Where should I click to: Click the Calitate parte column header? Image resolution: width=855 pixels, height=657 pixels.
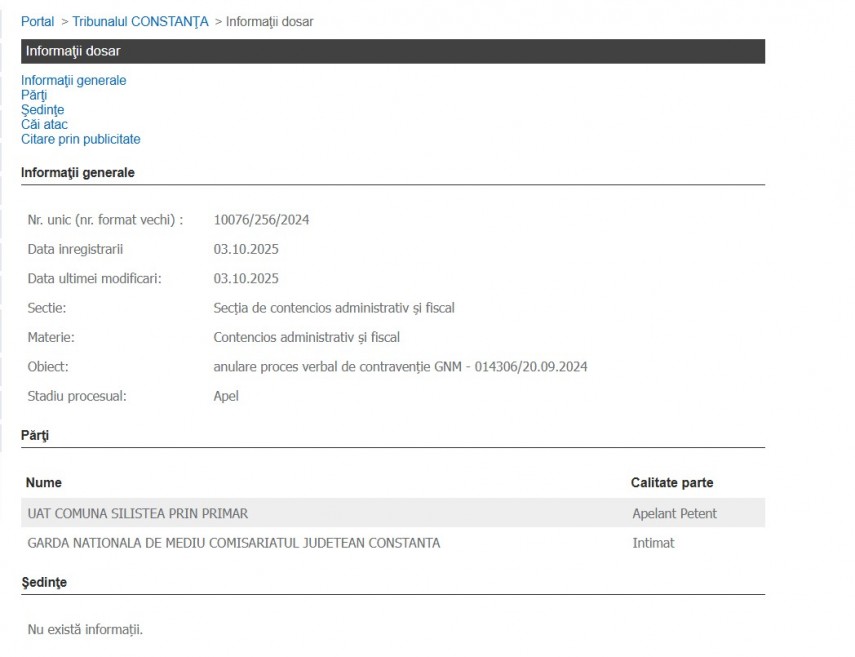coord(671,483)
